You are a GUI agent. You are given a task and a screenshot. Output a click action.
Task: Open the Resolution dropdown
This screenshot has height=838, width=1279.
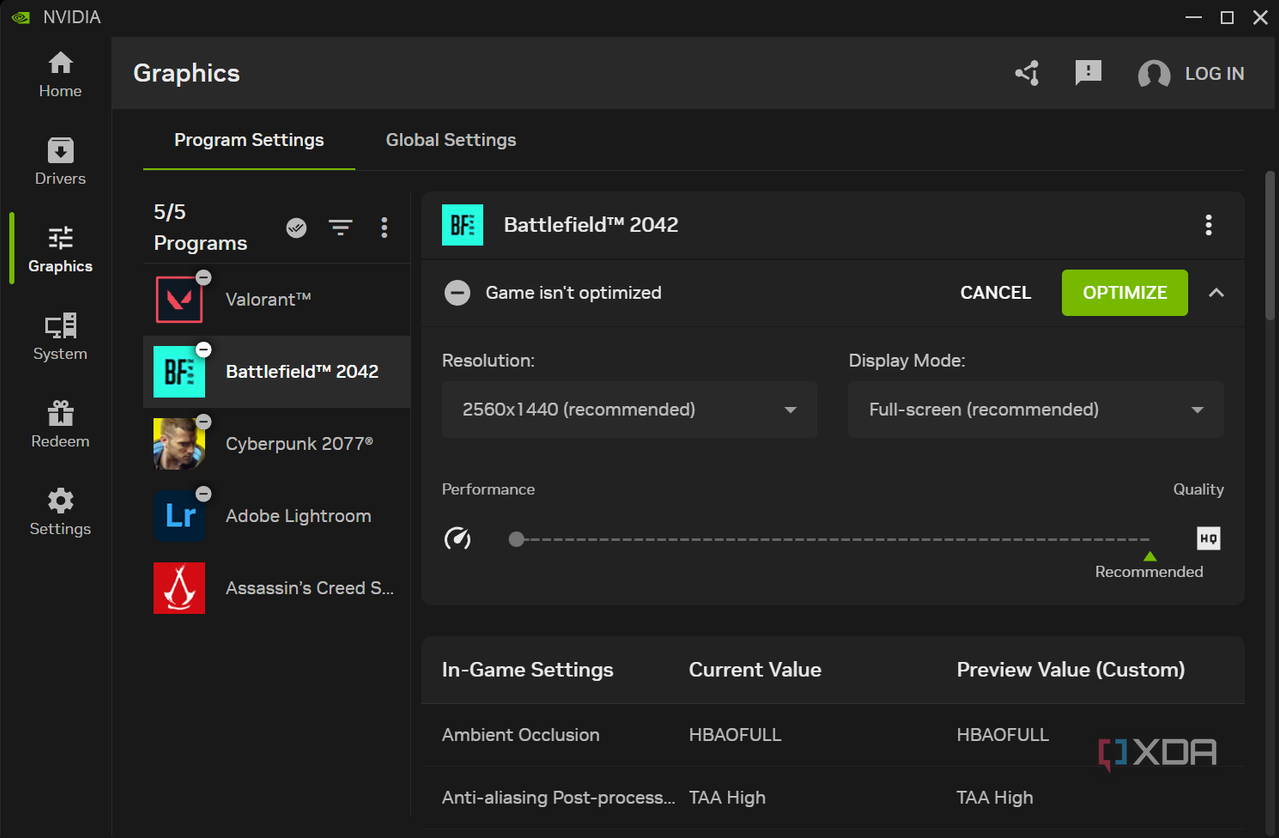click(x=629, y=409)
